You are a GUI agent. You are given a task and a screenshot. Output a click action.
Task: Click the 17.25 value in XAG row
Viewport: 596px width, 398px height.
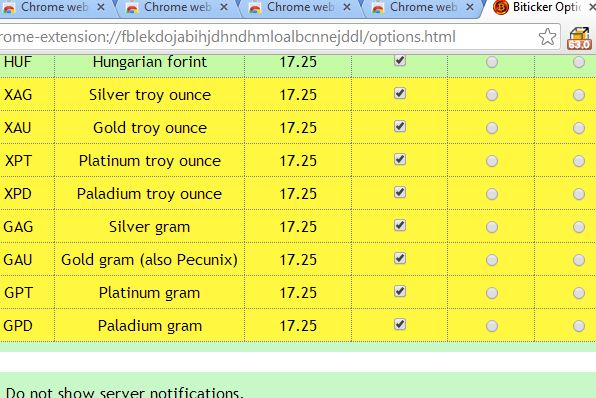pyautogui.click(x=298, y=95)
